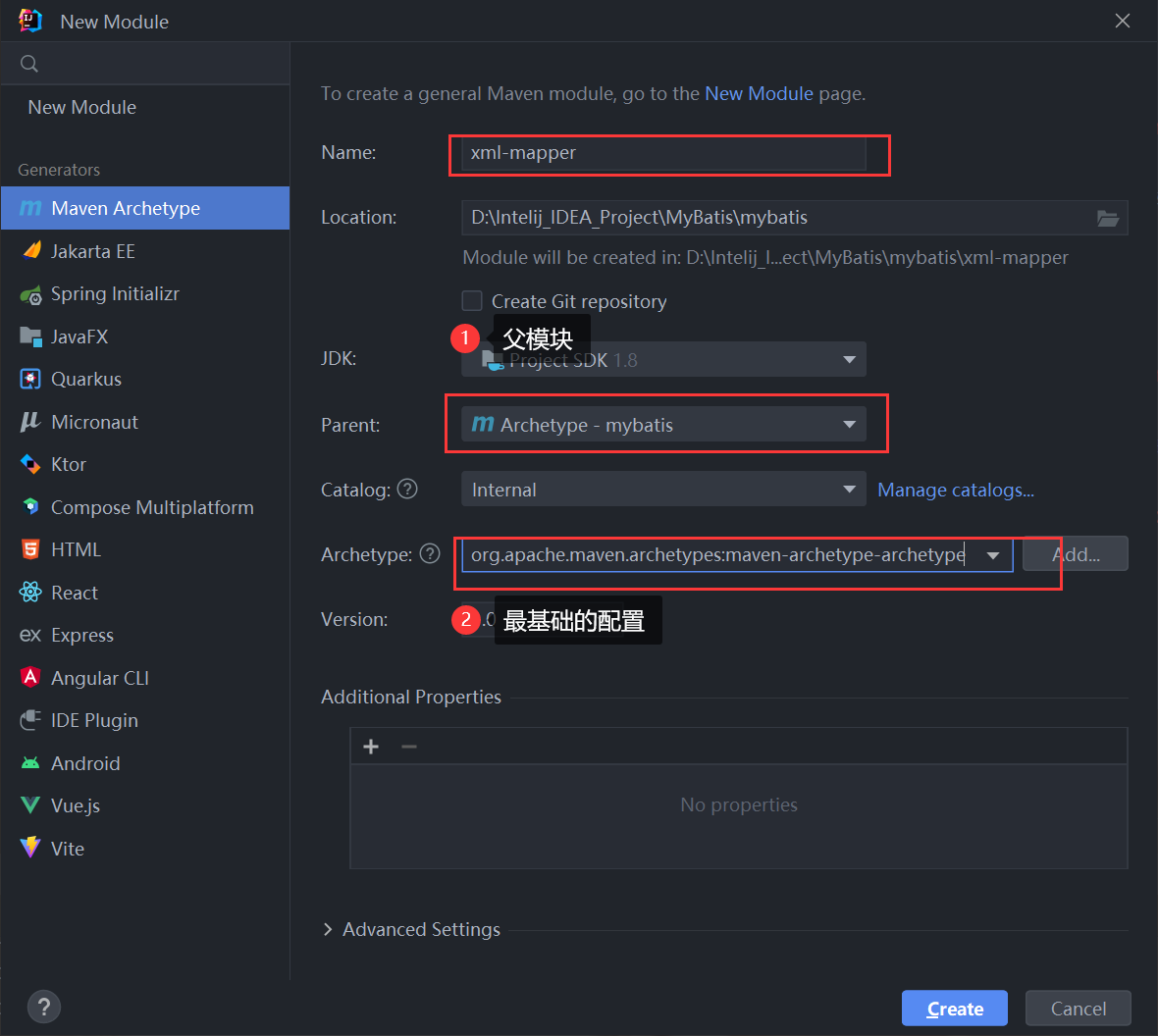Click the IntelliJ IDEA logo icon
This screenshot has height=1036, width=1158.
point(30,21)
